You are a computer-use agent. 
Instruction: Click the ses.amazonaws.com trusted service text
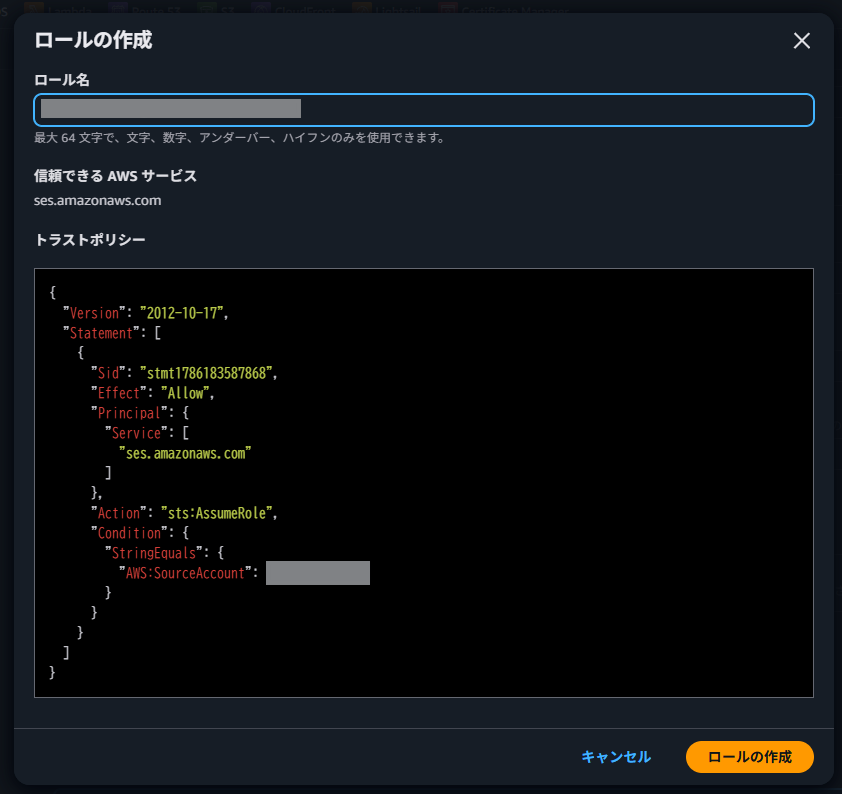click(97, 201)
